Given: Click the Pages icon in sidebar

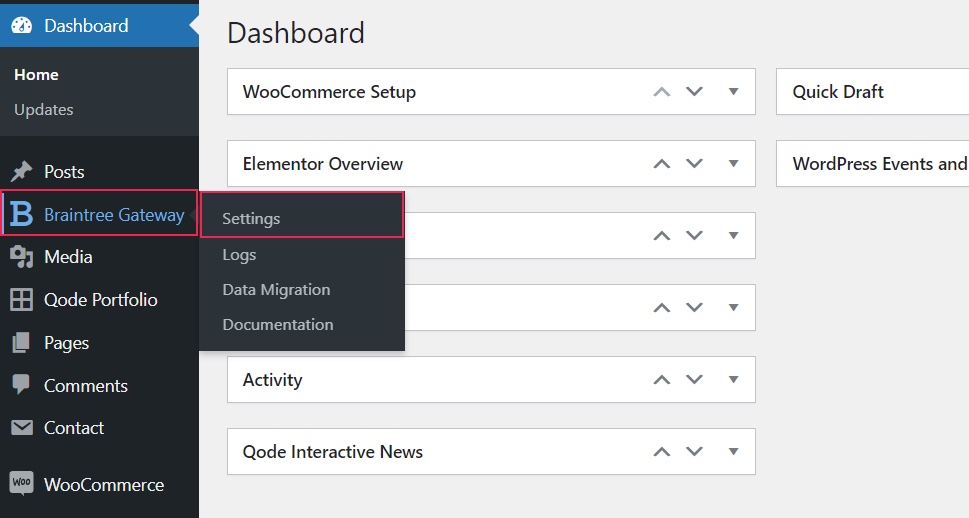Looking at the screenshot, I should tap(22, 342).
